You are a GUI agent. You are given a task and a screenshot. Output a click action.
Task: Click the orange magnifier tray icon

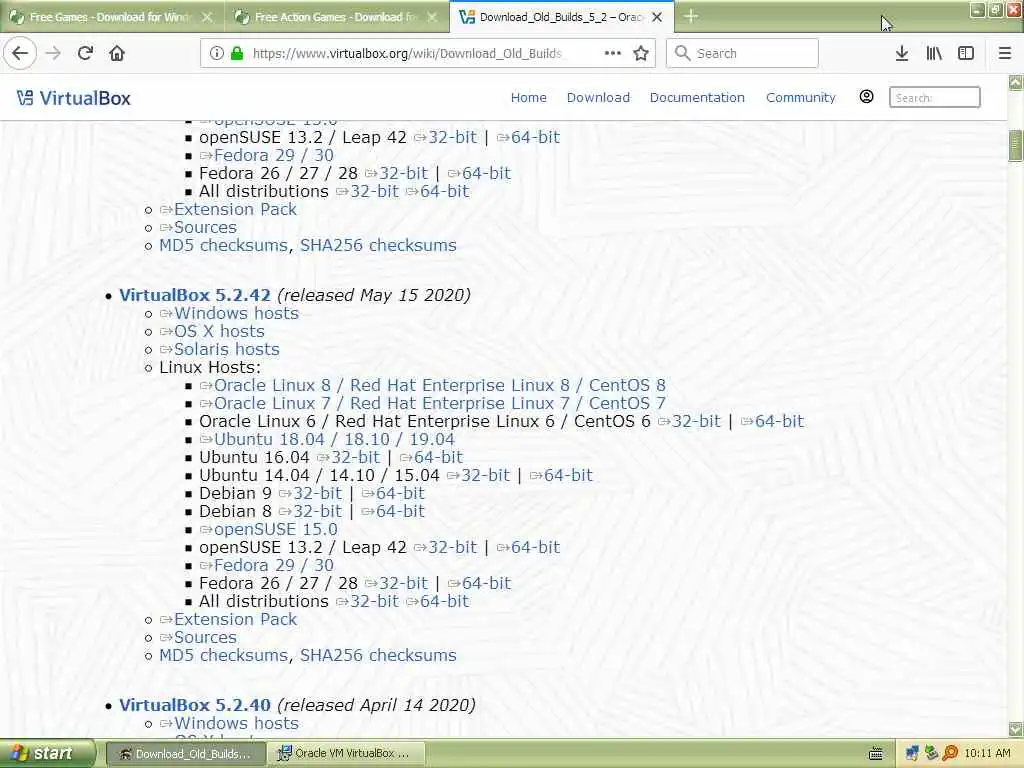[950, 753]
